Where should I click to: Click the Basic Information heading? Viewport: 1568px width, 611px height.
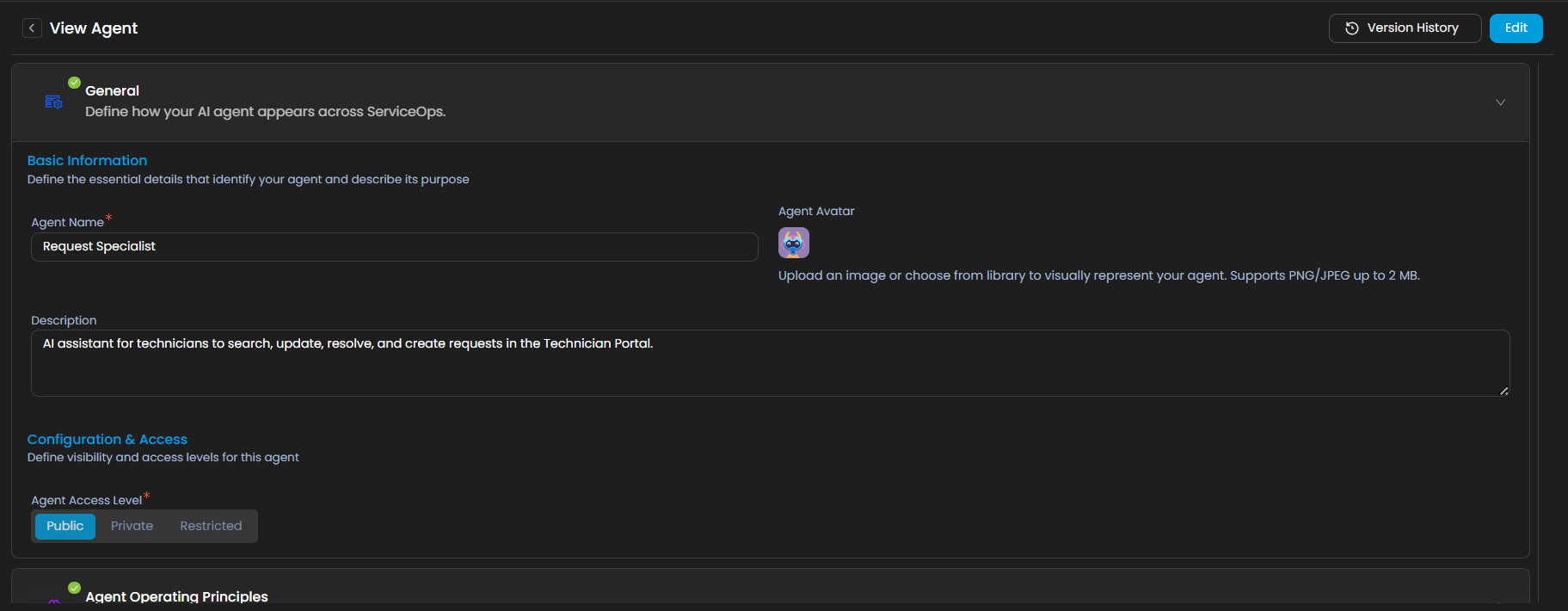pos(87,161)
